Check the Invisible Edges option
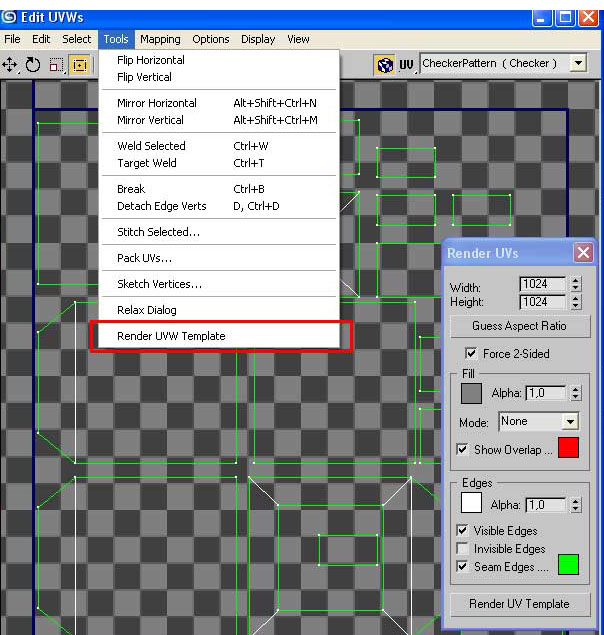This screenshot has width=604, height=635. [x=462, y=549]
